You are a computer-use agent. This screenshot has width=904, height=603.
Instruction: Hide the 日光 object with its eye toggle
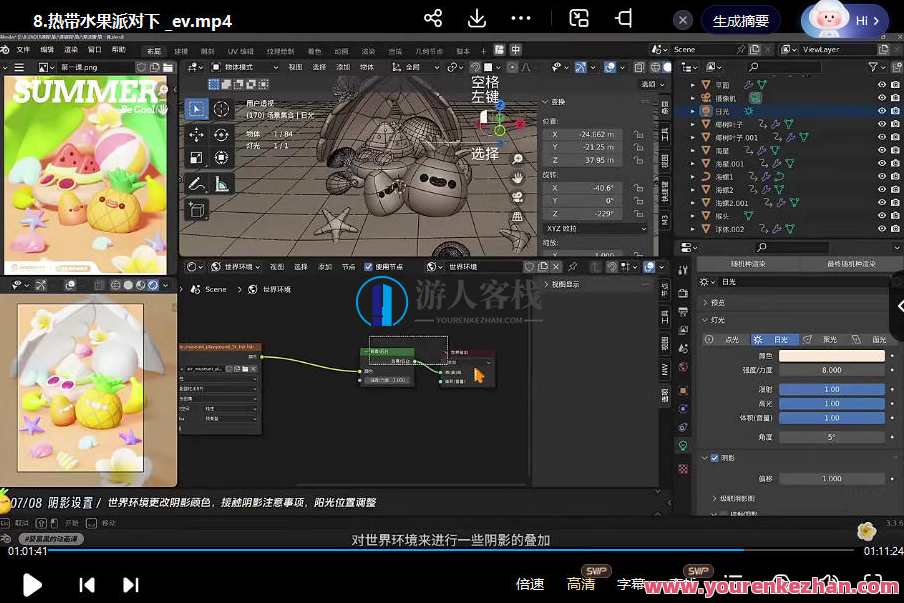coord(880,111)
